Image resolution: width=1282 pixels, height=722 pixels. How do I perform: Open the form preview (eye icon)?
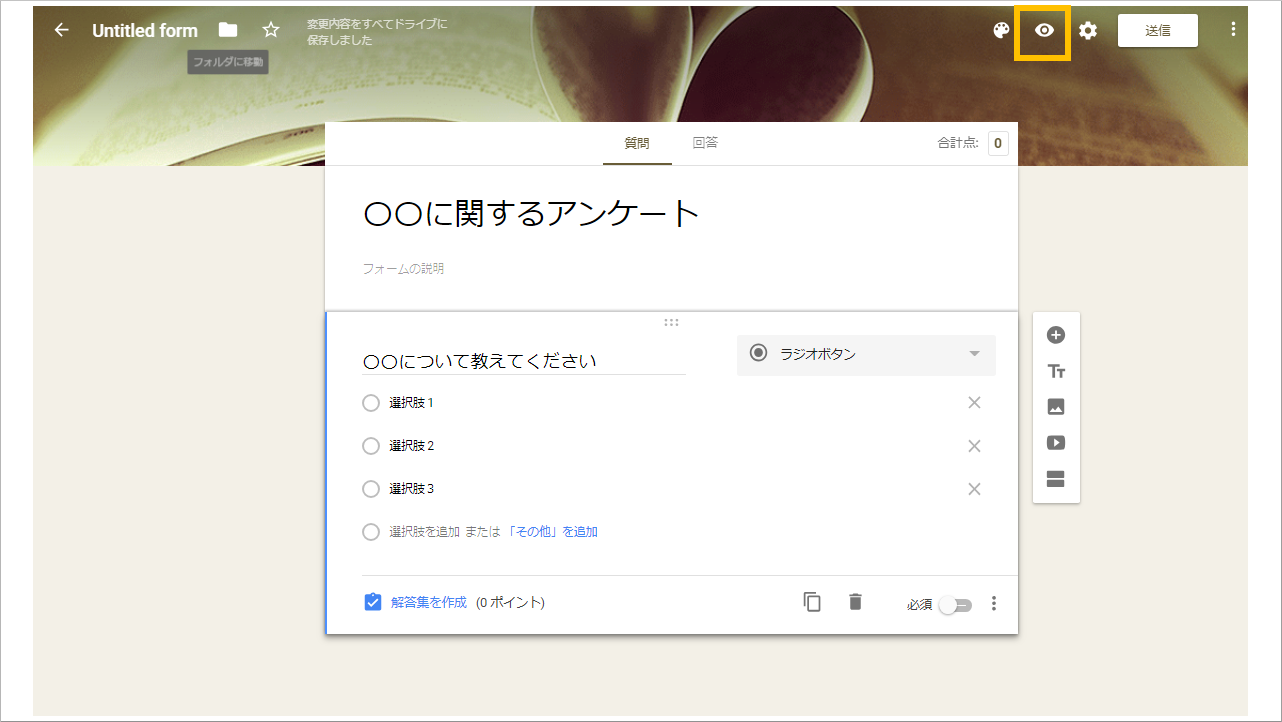coord(1043,31)
